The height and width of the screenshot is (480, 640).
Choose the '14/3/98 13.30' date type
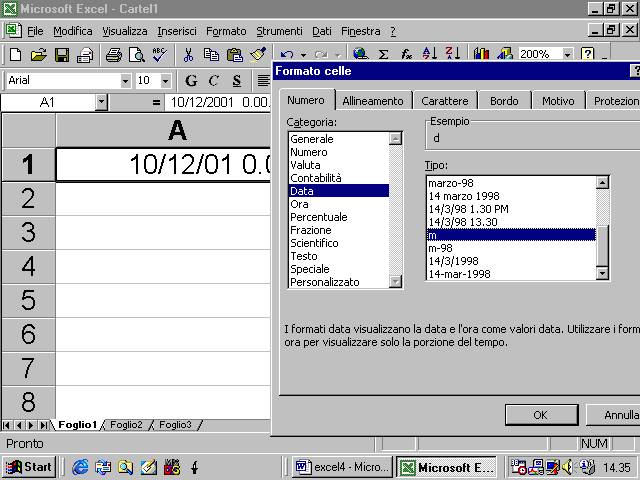click(x=511, y=222)
